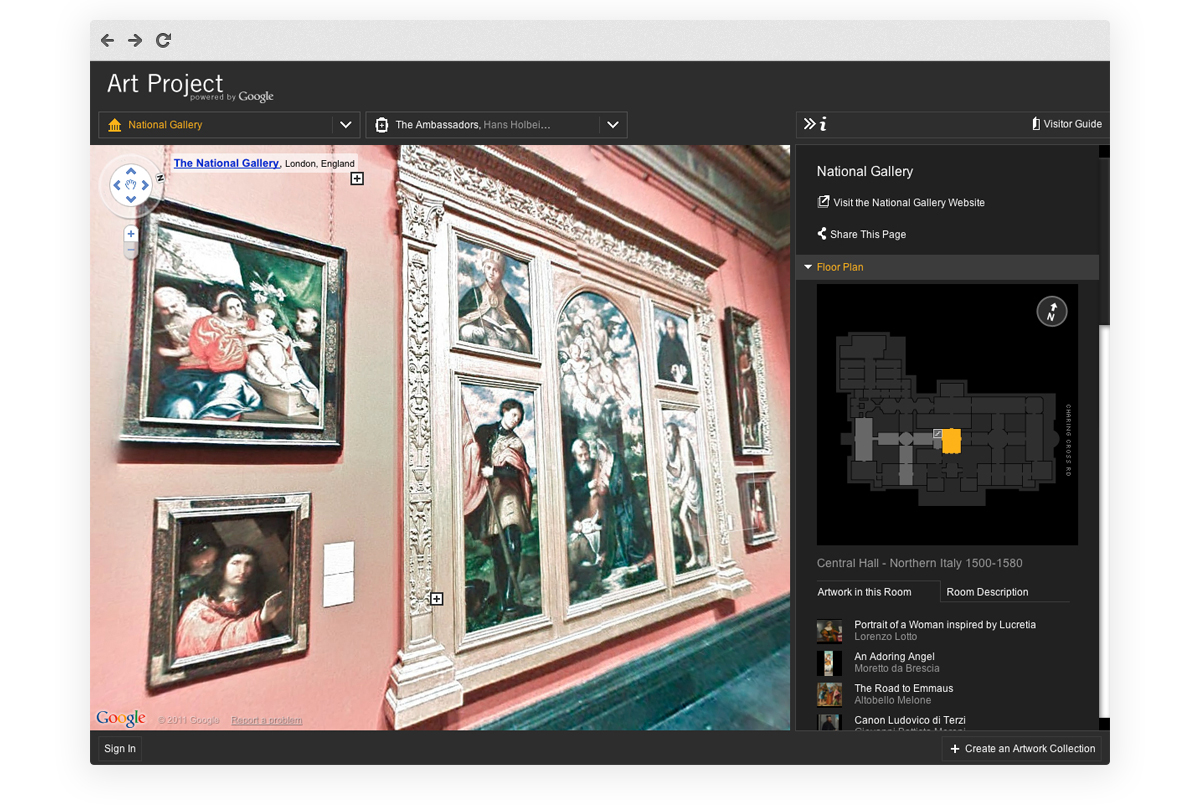
Task: Click Share This Page
Action: pyautogui.click(x=861, y=234)
